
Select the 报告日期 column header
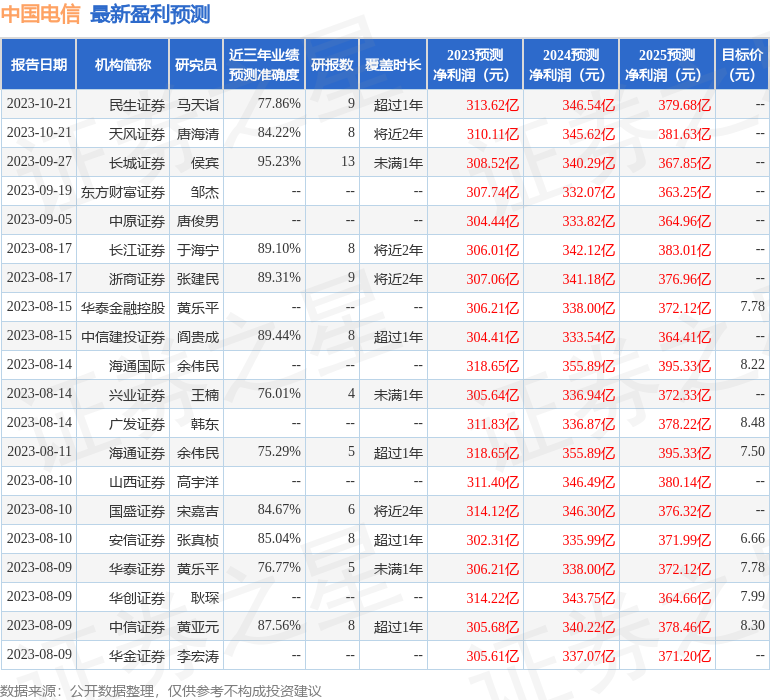(x=39, y=64)
